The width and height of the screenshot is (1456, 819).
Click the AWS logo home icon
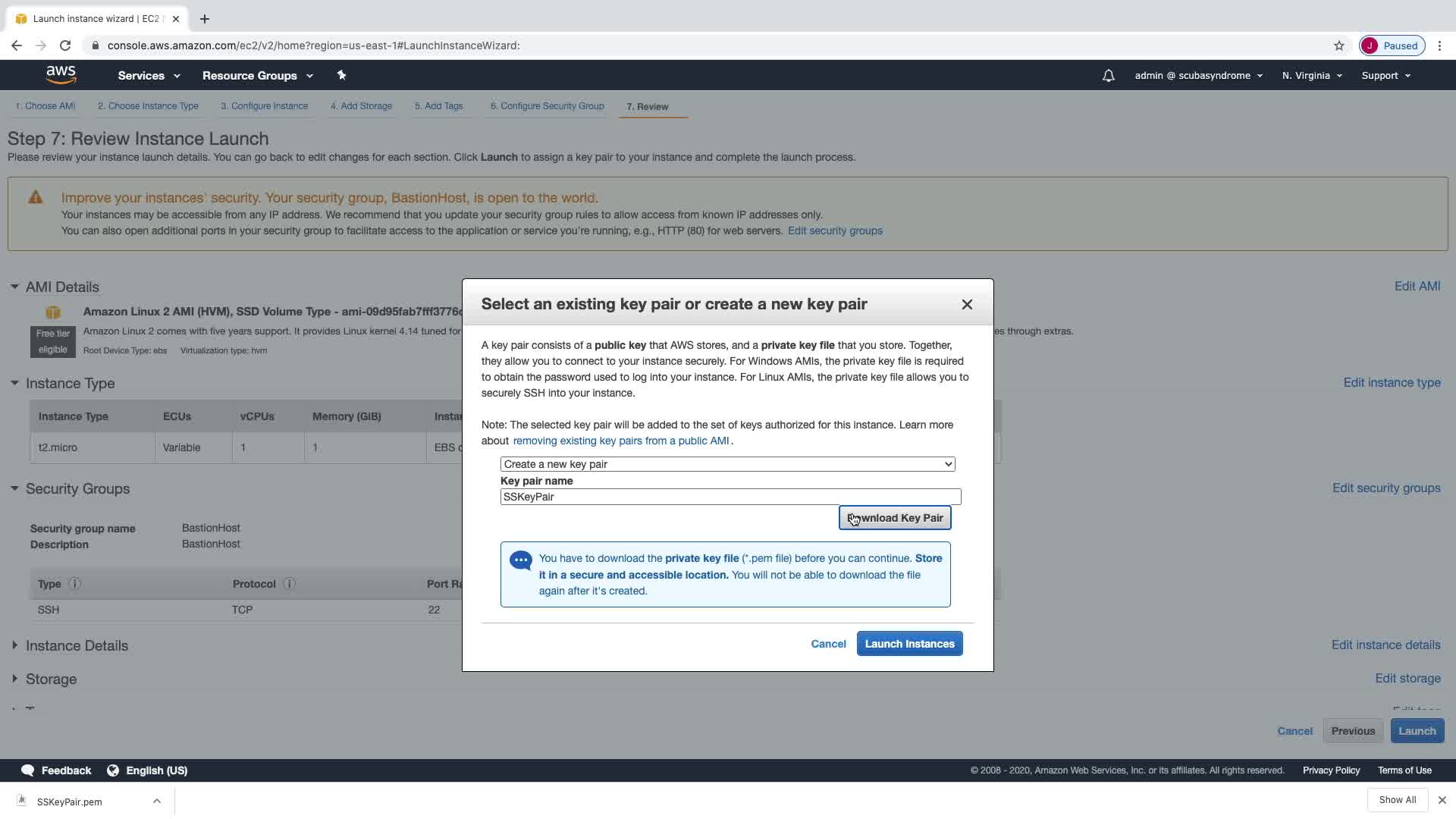pyautogui.click(x=61, y=74)
